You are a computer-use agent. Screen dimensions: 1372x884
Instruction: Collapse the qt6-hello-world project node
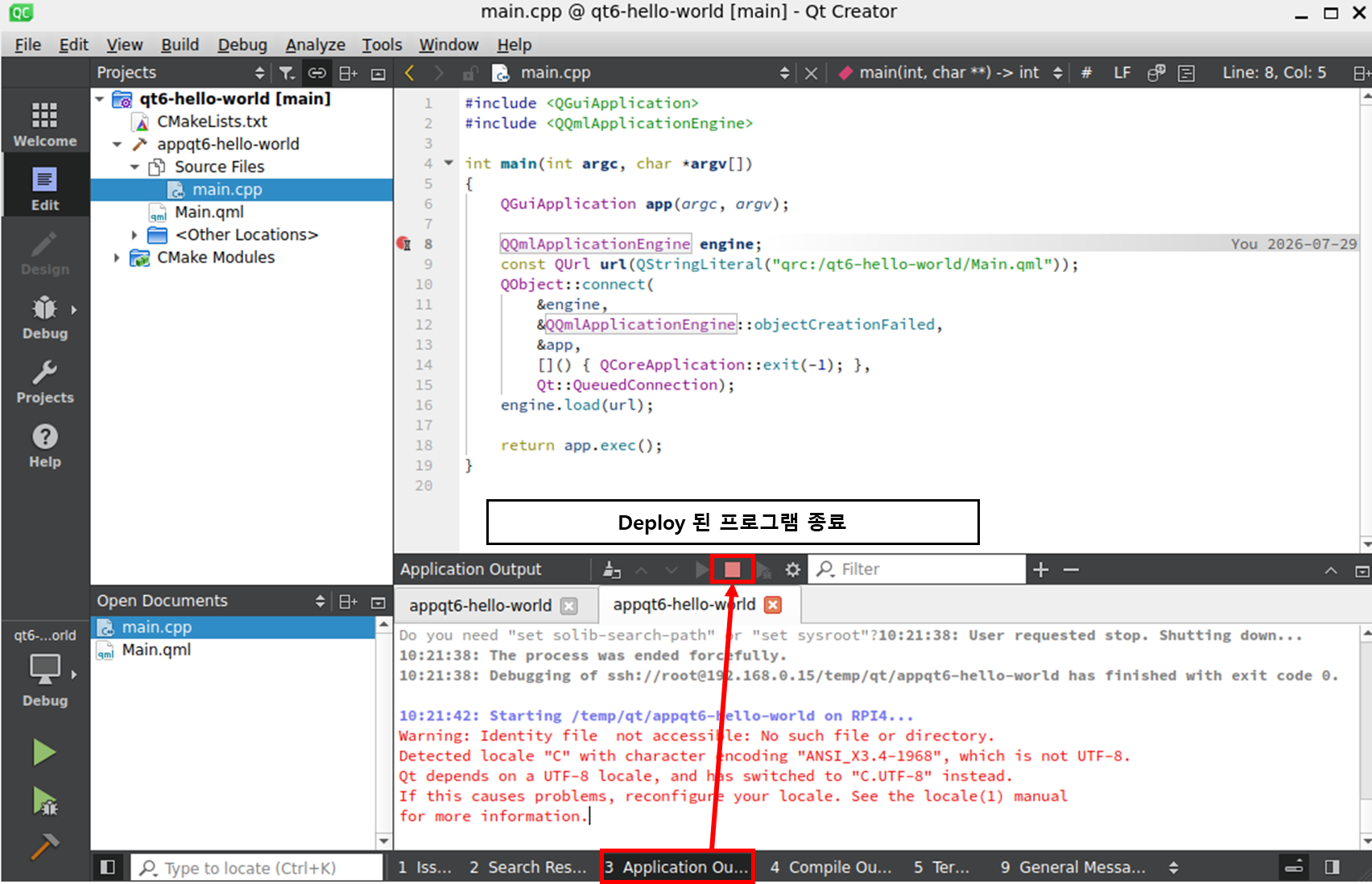point(100,99)
